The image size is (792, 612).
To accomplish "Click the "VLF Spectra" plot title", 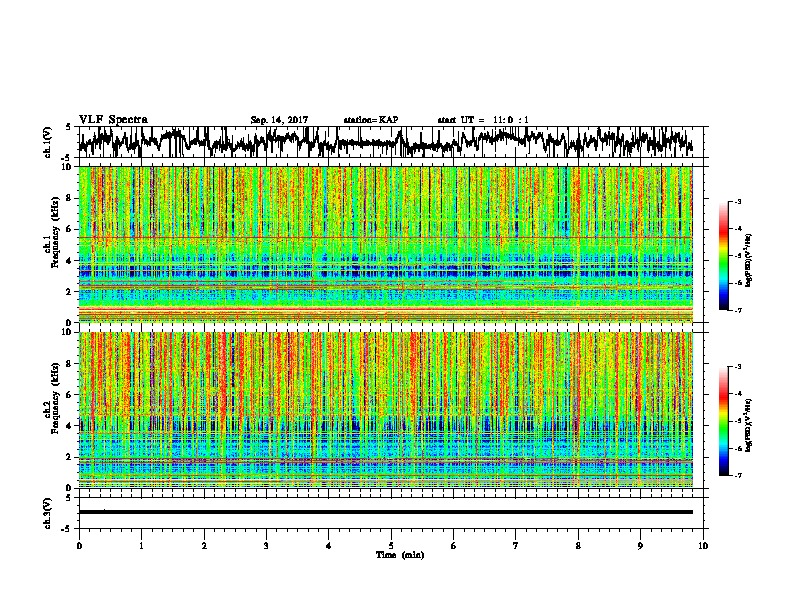I will (x=113, y=120).
